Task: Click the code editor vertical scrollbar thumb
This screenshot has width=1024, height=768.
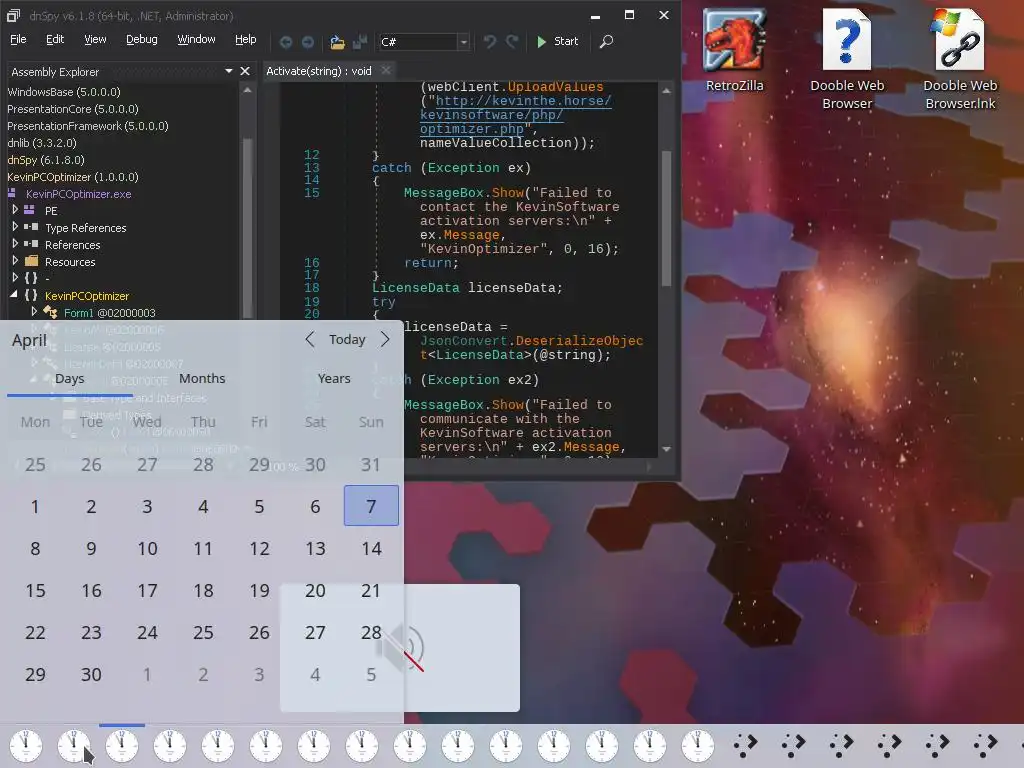Action: 666,218
